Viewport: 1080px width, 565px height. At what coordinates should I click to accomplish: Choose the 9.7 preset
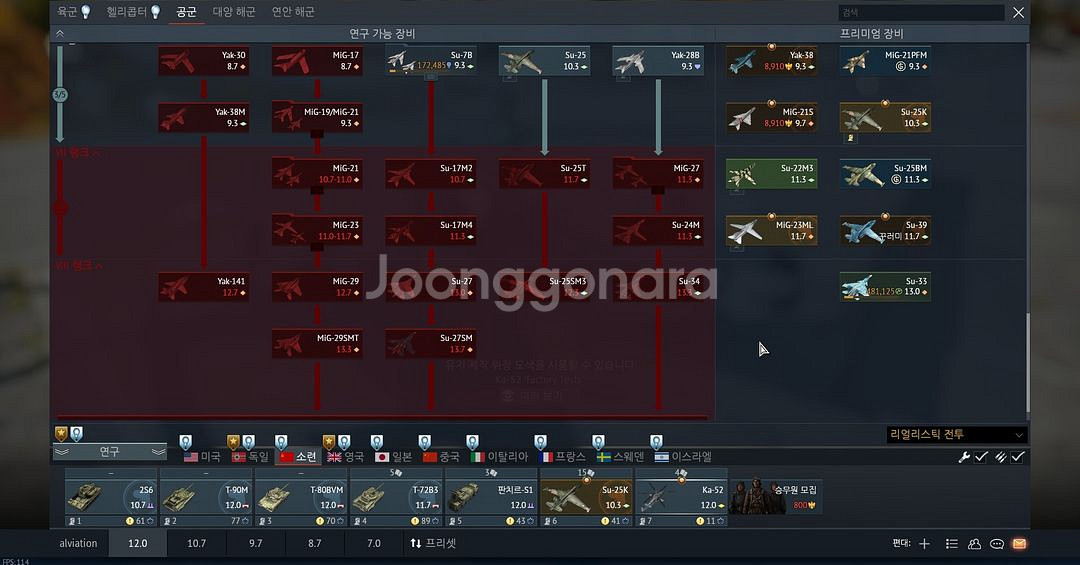(256, 544)
